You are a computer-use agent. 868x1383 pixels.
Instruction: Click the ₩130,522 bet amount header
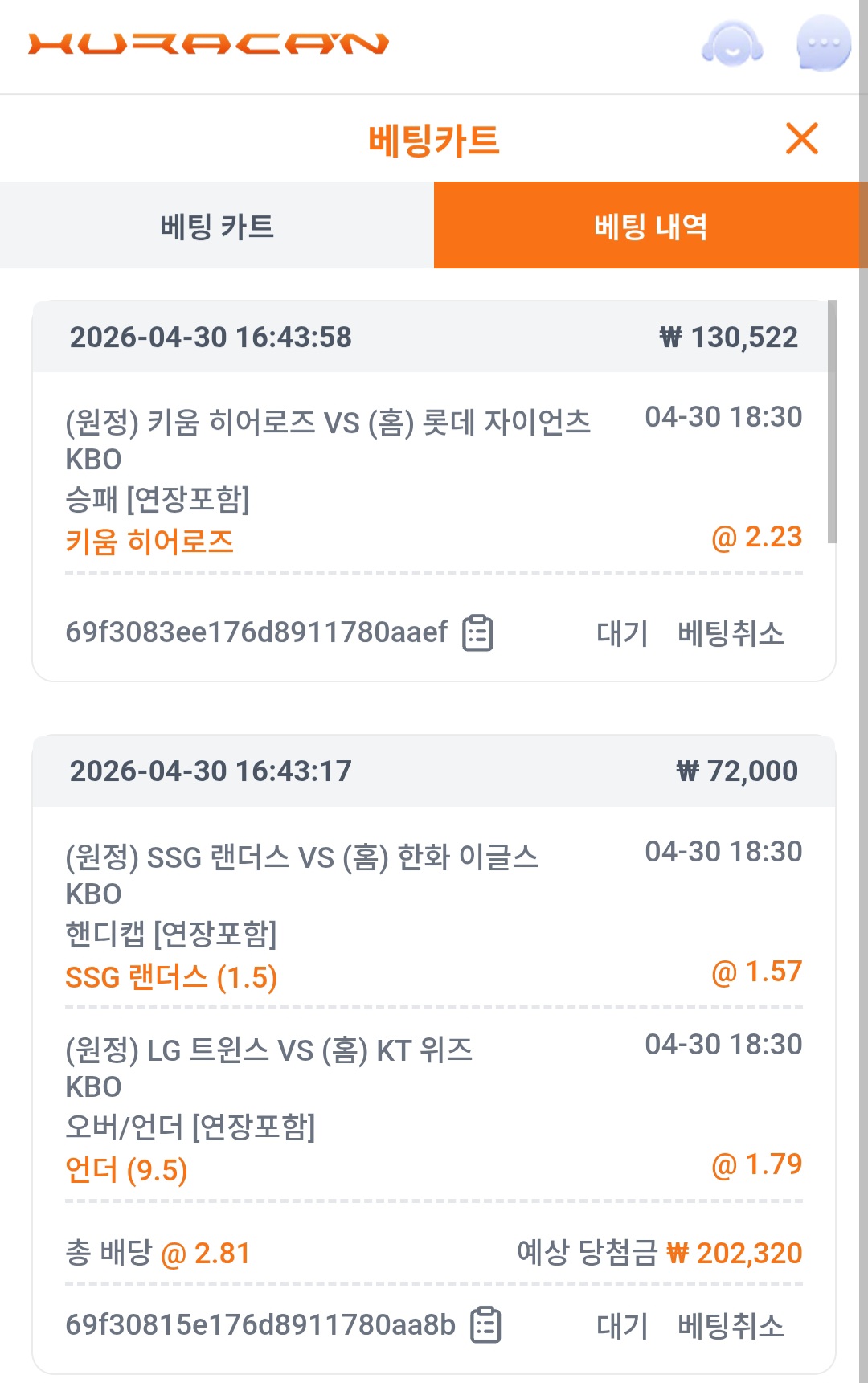click(x=728, y=338)
